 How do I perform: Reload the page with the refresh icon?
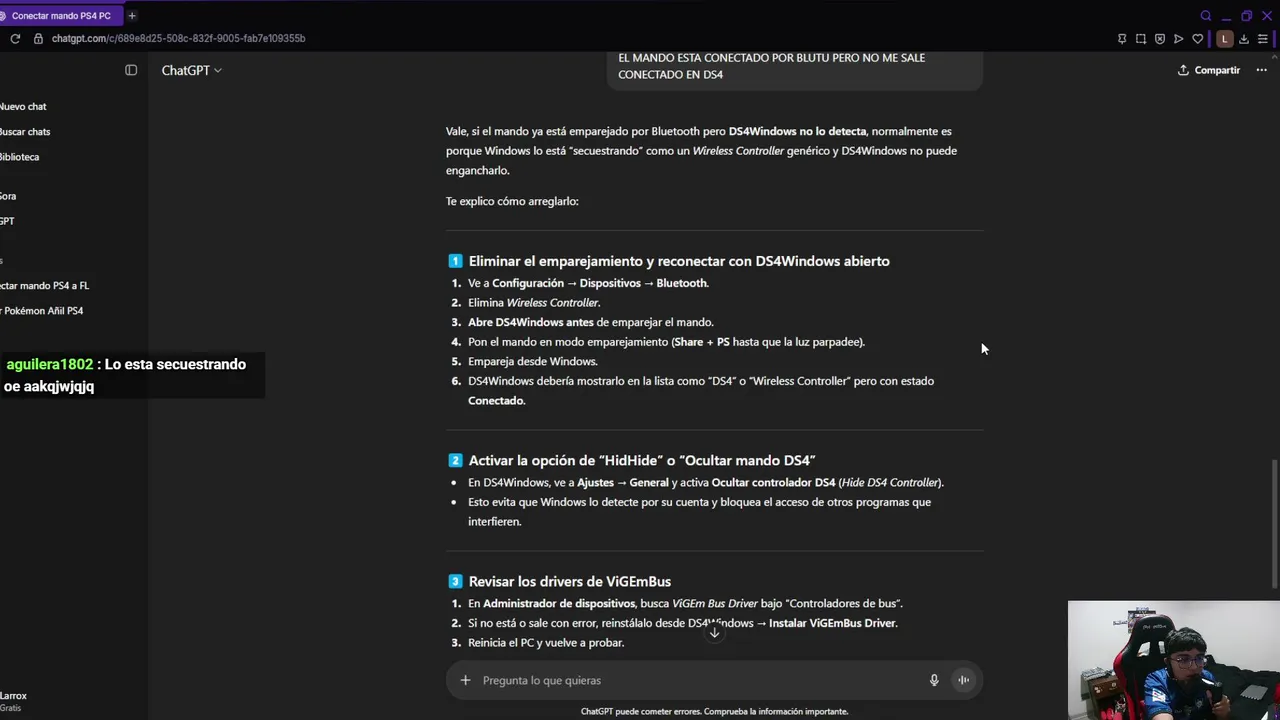[15, 38]
